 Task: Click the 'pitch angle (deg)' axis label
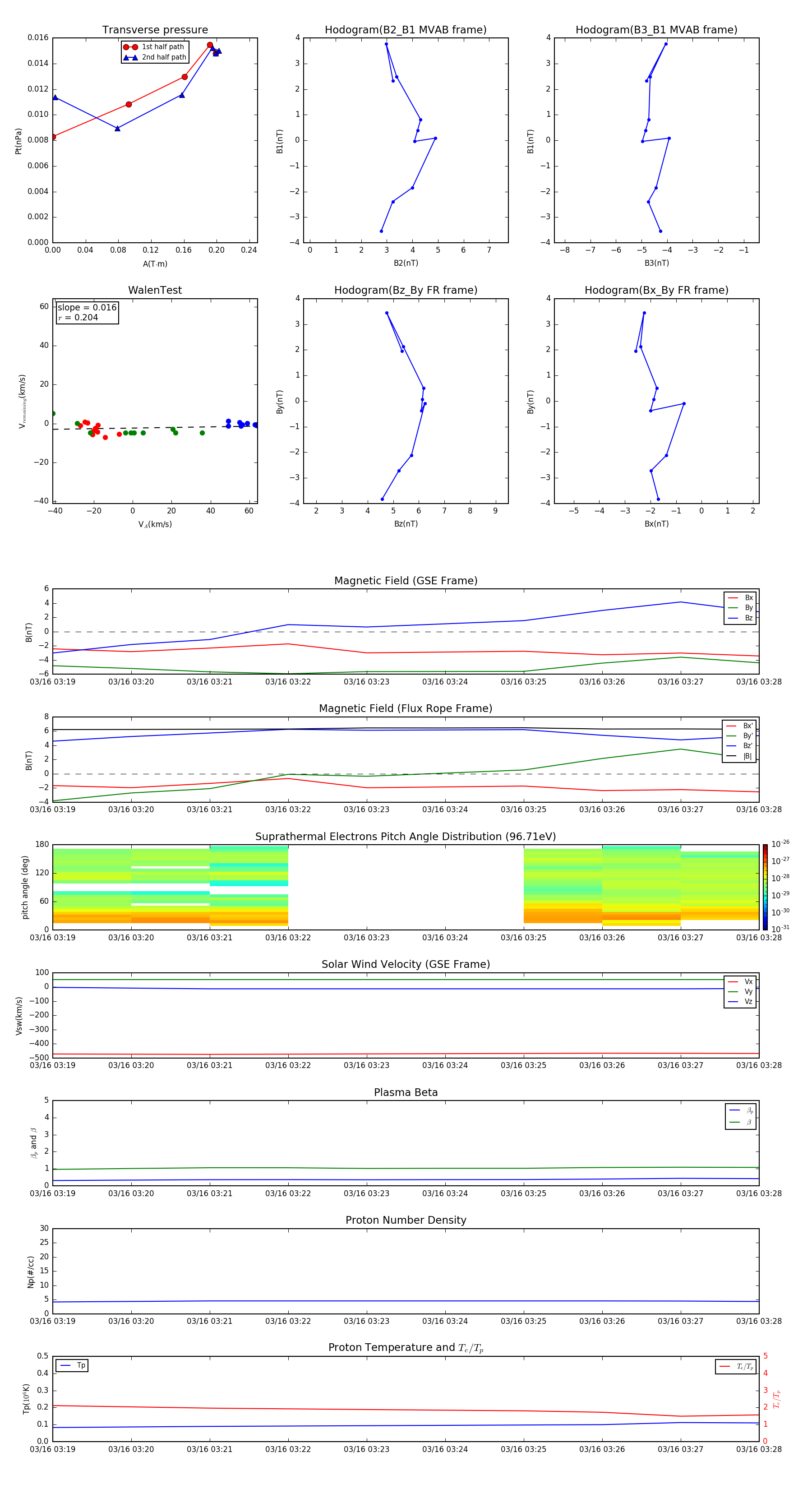25,887
